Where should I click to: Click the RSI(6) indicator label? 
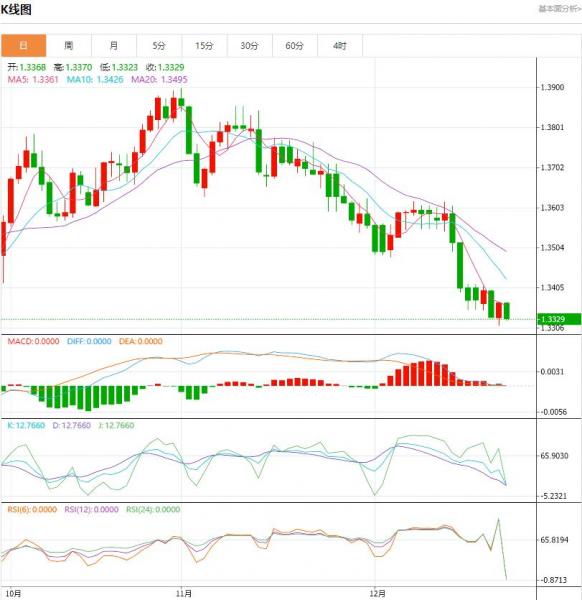click(x=32, y=510)
